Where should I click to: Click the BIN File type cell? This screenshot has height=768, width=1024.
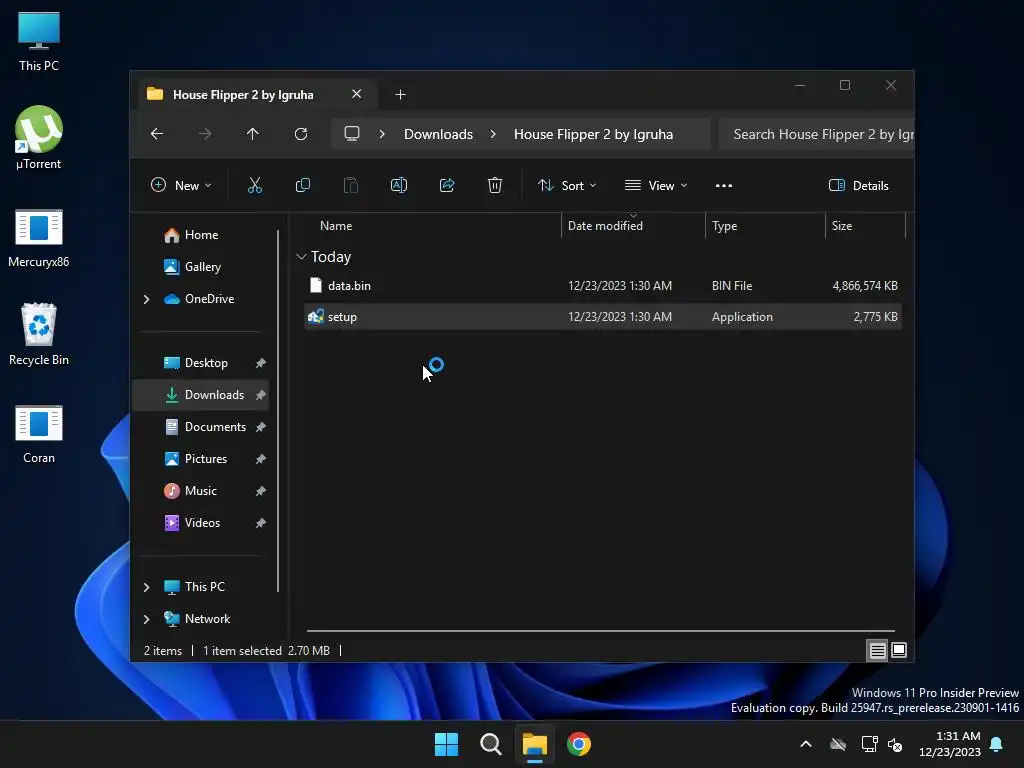click(x=731, y=285)
